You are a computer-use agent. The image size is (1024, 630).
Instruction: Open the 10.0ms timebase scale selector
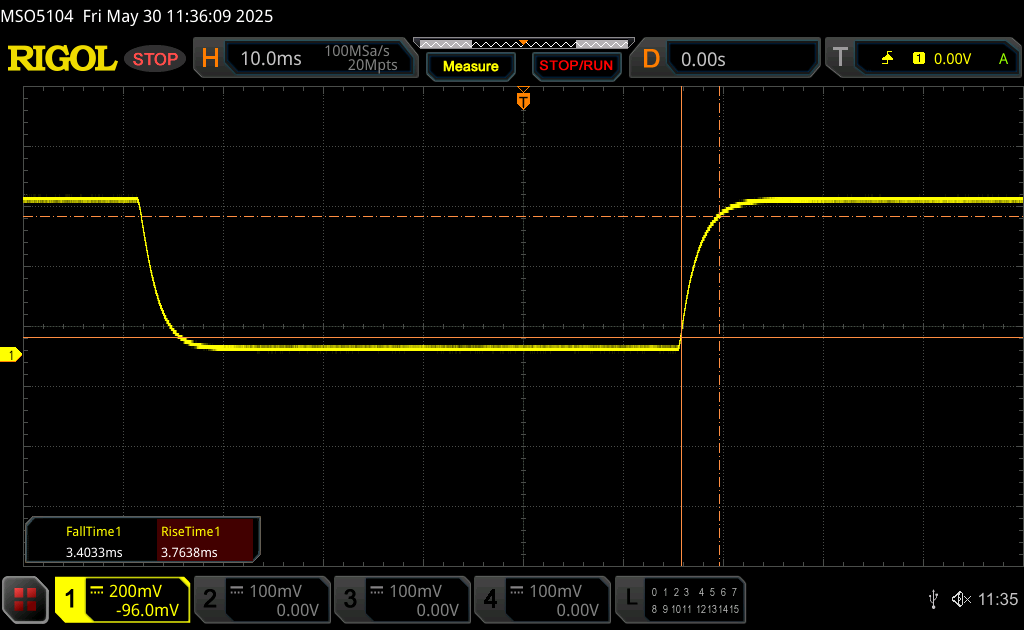point(271,59)
